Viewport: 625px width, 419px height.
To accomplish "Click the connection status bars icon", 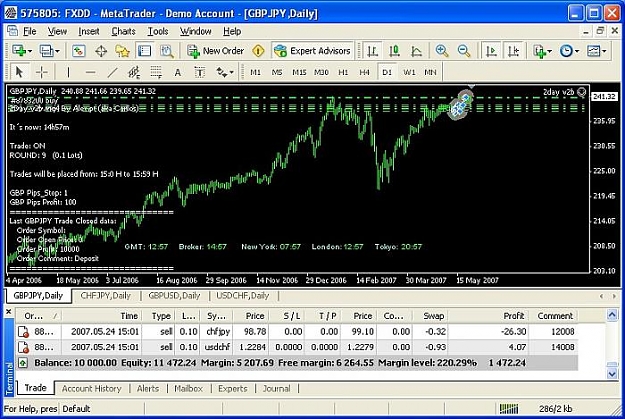I will point(509,409).
